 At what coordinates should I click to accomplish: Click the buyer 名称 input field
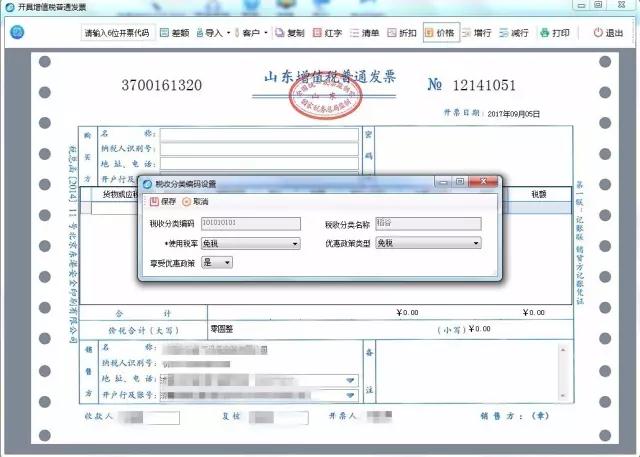point(259,134)
